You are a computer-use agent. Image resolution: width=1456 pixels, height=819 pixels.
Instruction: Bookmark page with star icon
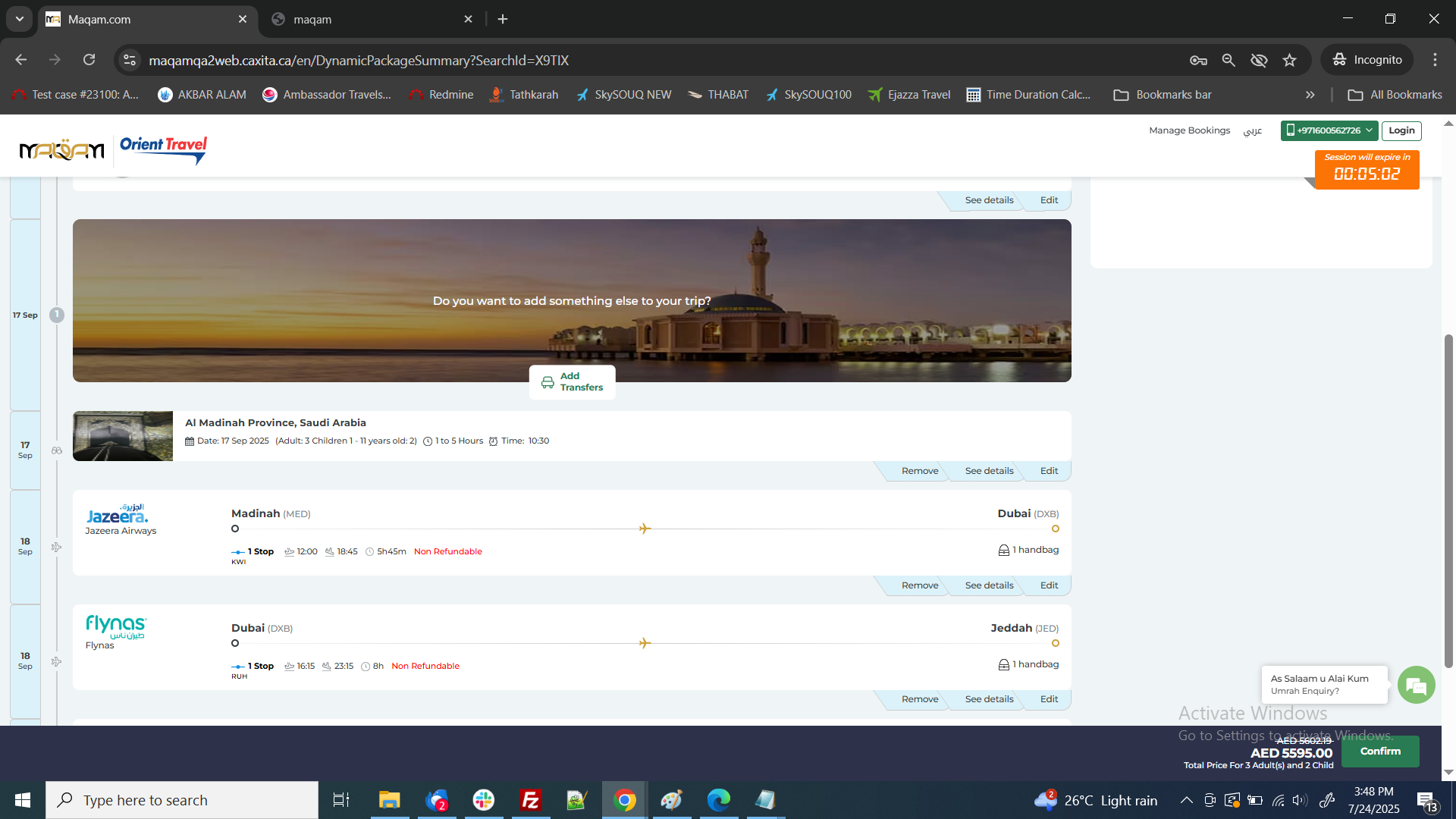1289,60
